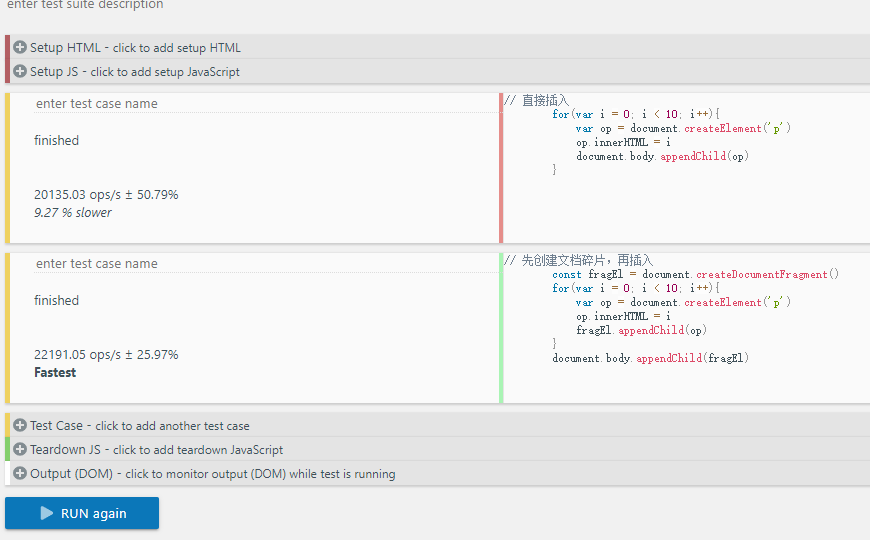The height and width of the screenshot is (540, 870).
Task: Click comment line // 先创建文档碎片，再插入
Action: 579,260
